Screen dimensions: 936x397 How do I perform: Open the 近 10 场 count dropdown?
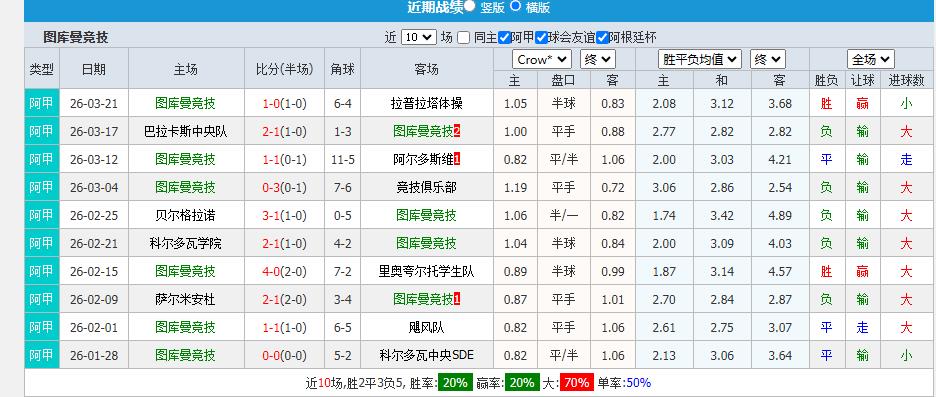point(418,37)
